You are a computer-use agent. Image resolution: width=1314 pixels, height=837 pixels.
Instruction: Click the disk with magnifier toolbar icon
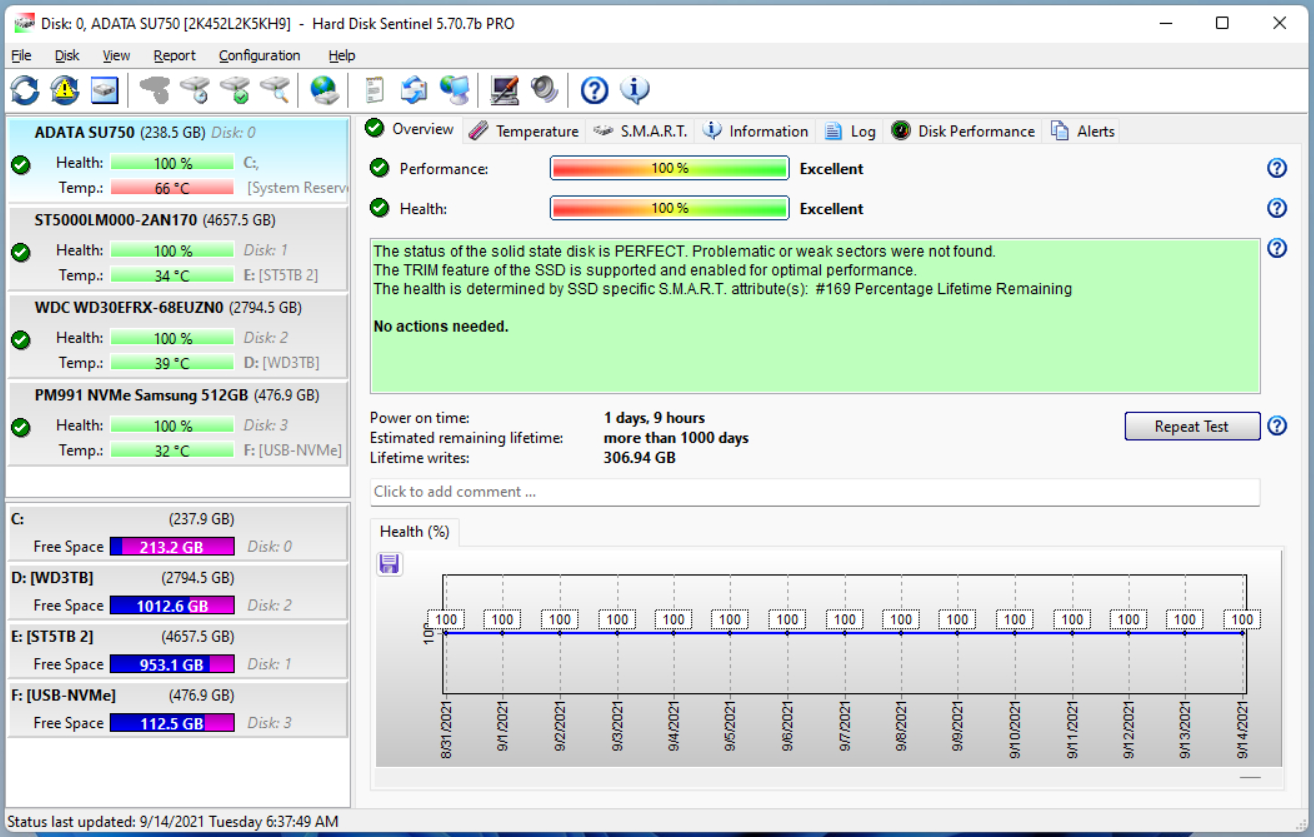275,90
